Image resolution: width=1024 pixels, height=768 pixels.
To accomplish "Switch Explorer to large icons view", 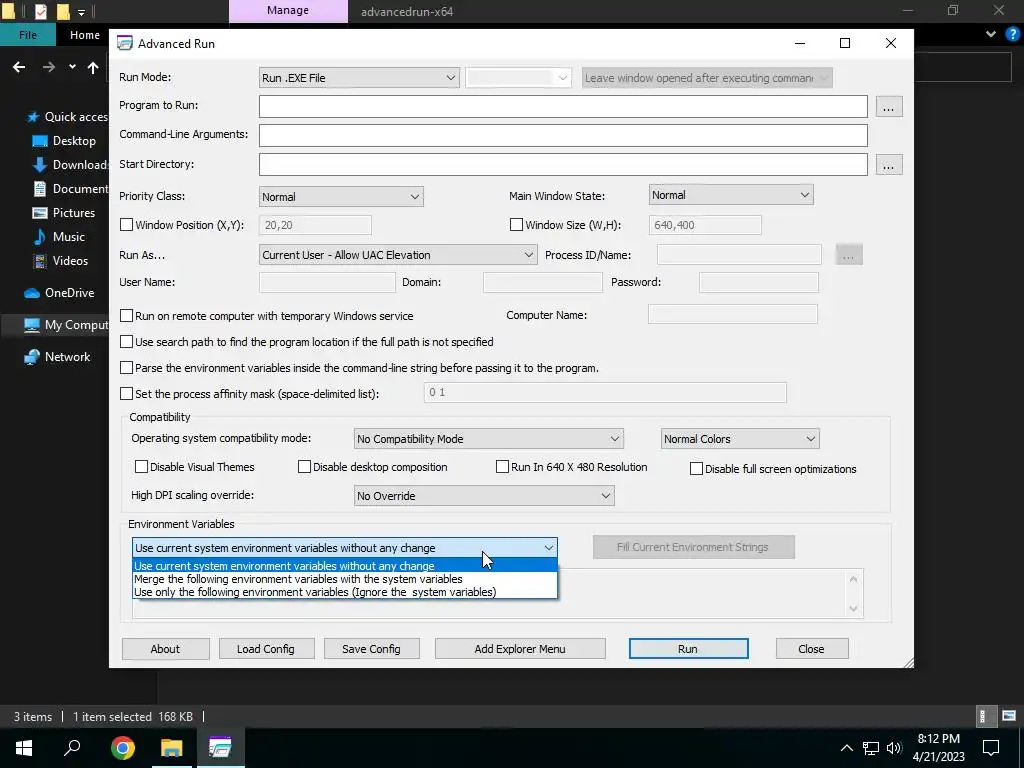I will [1009, 716].
